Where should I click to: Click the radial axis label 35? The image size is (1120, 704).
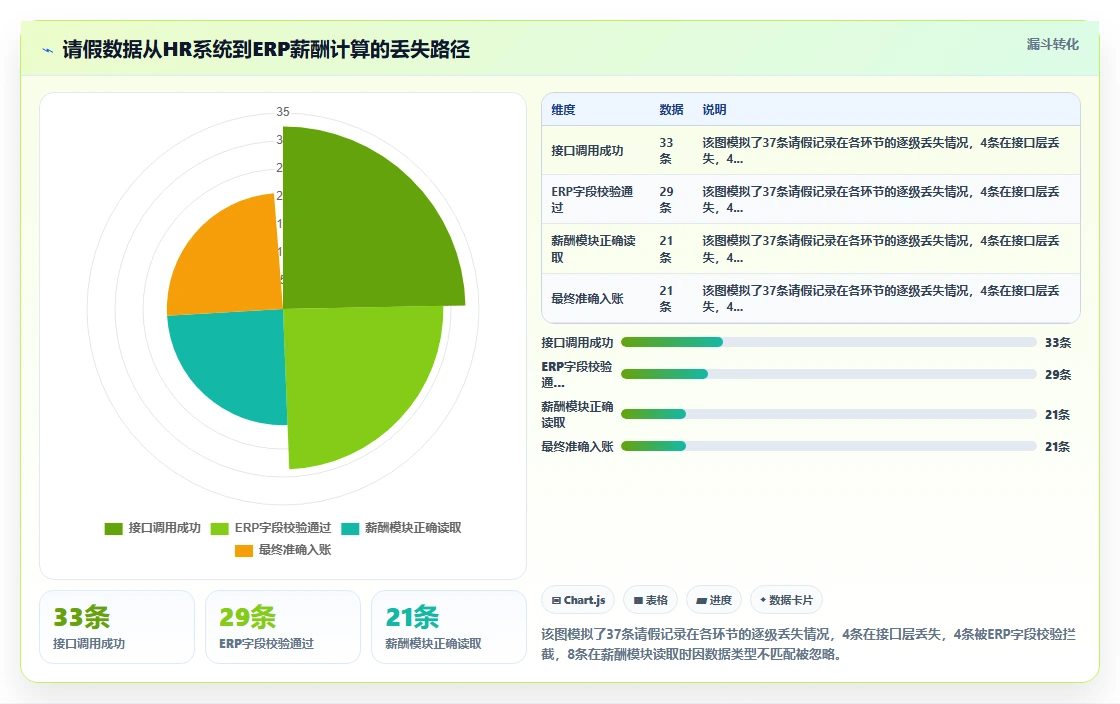[x=283, y=112]
